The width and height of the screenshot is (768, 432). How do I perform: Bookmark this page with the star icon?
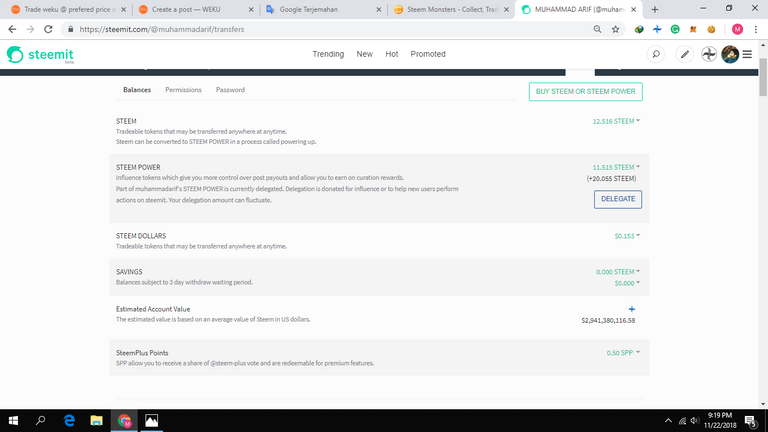616,29
